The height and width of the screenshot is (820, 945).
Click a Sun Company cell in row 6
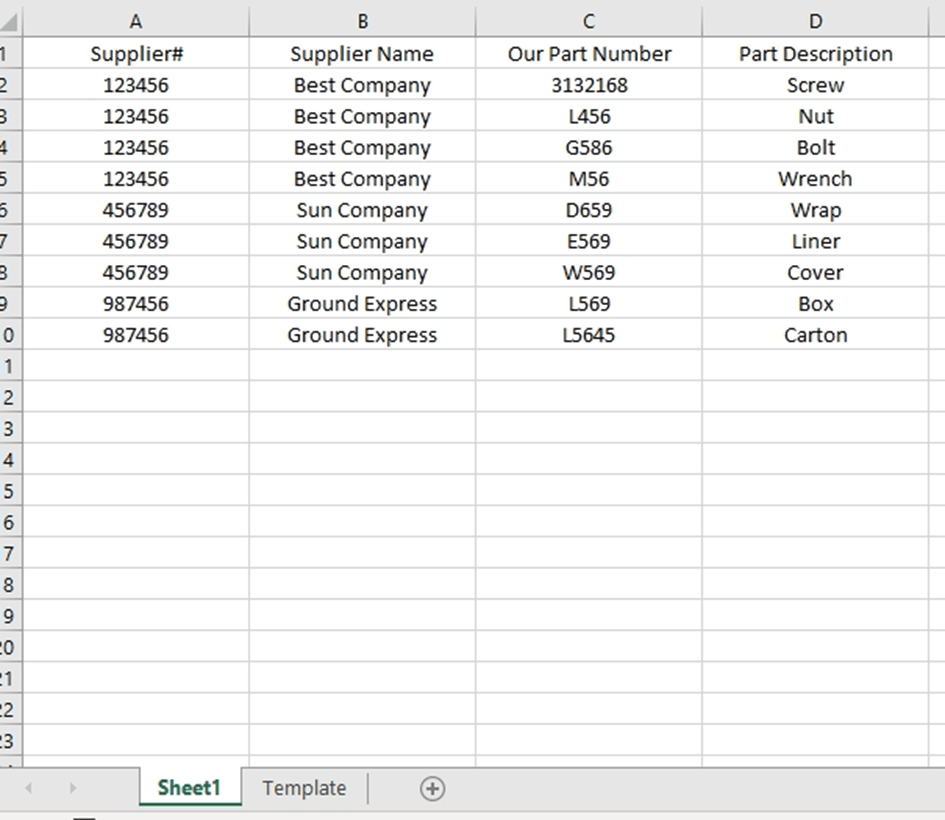click(x=361, y=210)
